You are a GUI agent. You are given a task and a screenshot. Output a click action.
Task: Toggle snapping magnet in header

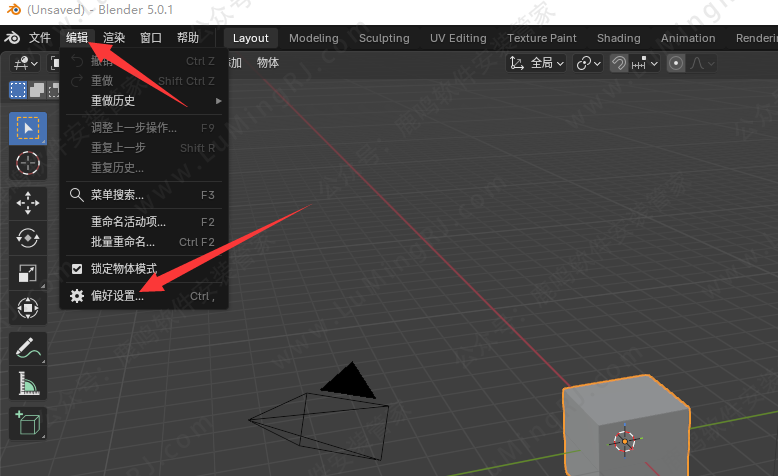tap(619, 63)
